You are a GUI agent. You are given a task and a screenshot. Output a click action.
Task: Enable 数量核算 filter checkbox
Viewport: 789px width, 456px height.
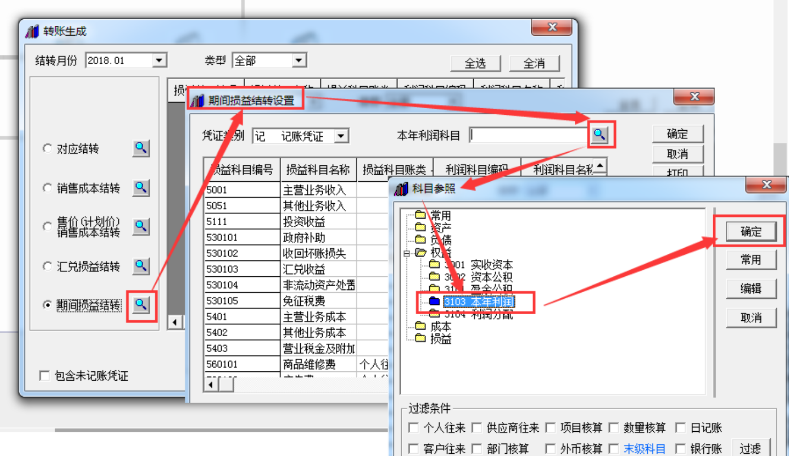613,428
